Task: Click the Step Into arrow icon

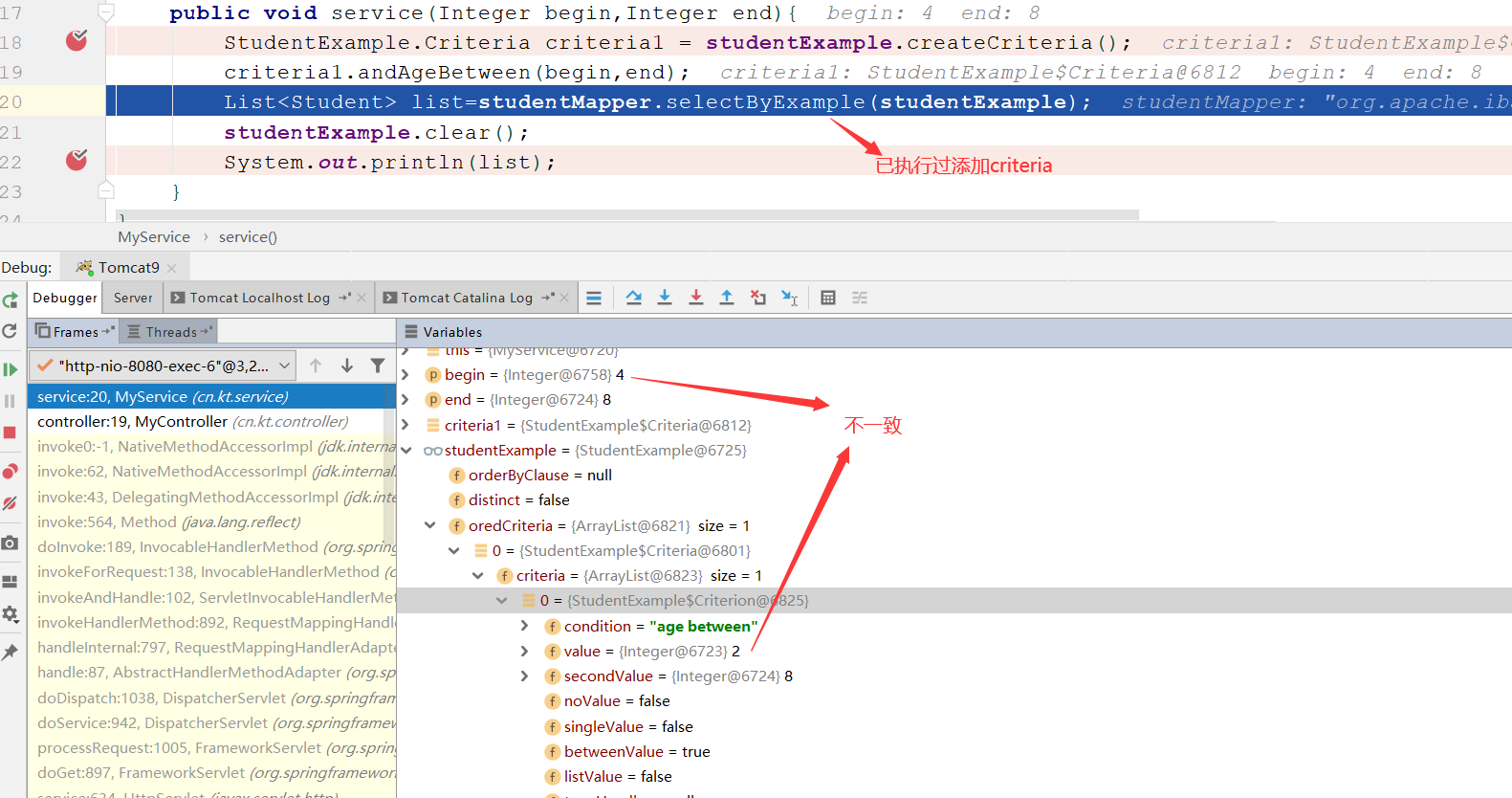Action: pyautogui.click(x=665, y=298)
